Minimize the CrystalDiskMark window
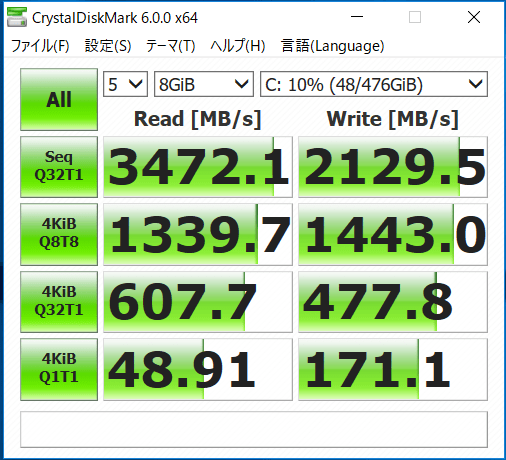 (x=357, y=17)
